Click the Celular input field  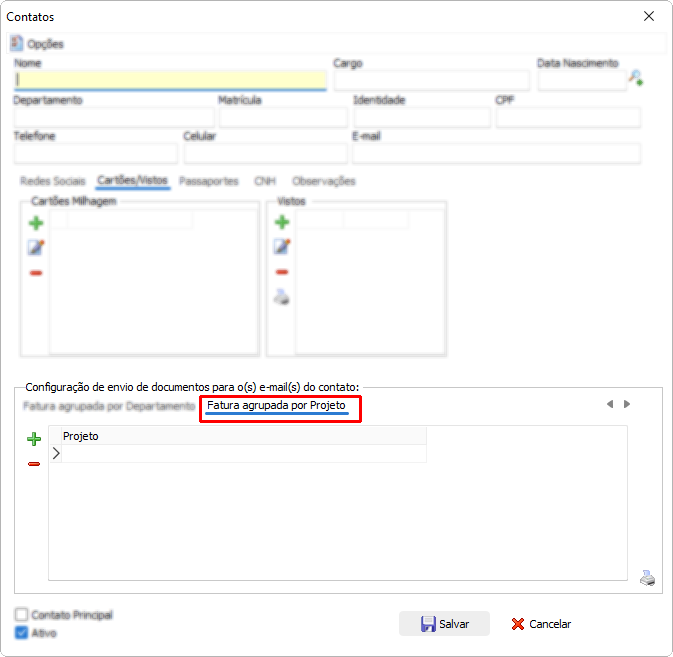(x=265, y=154)
